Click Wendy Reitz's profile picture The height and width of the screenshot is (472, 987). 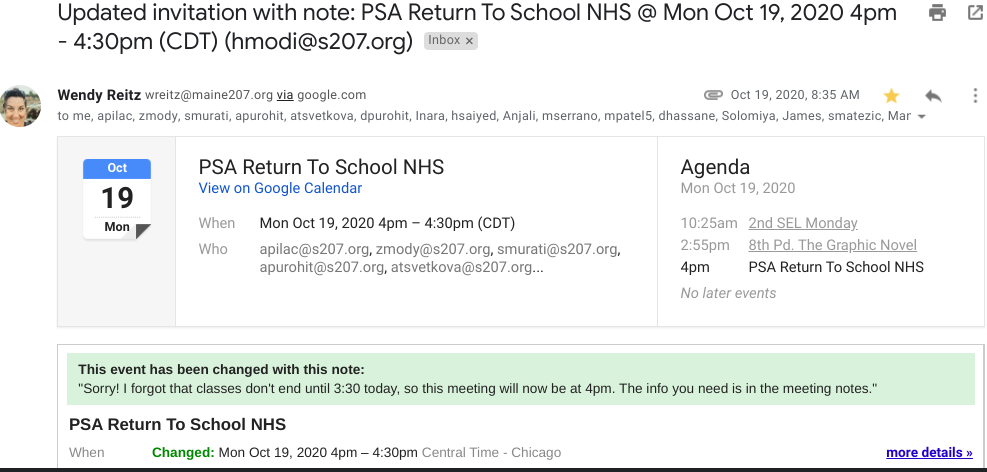coord(21,106)
